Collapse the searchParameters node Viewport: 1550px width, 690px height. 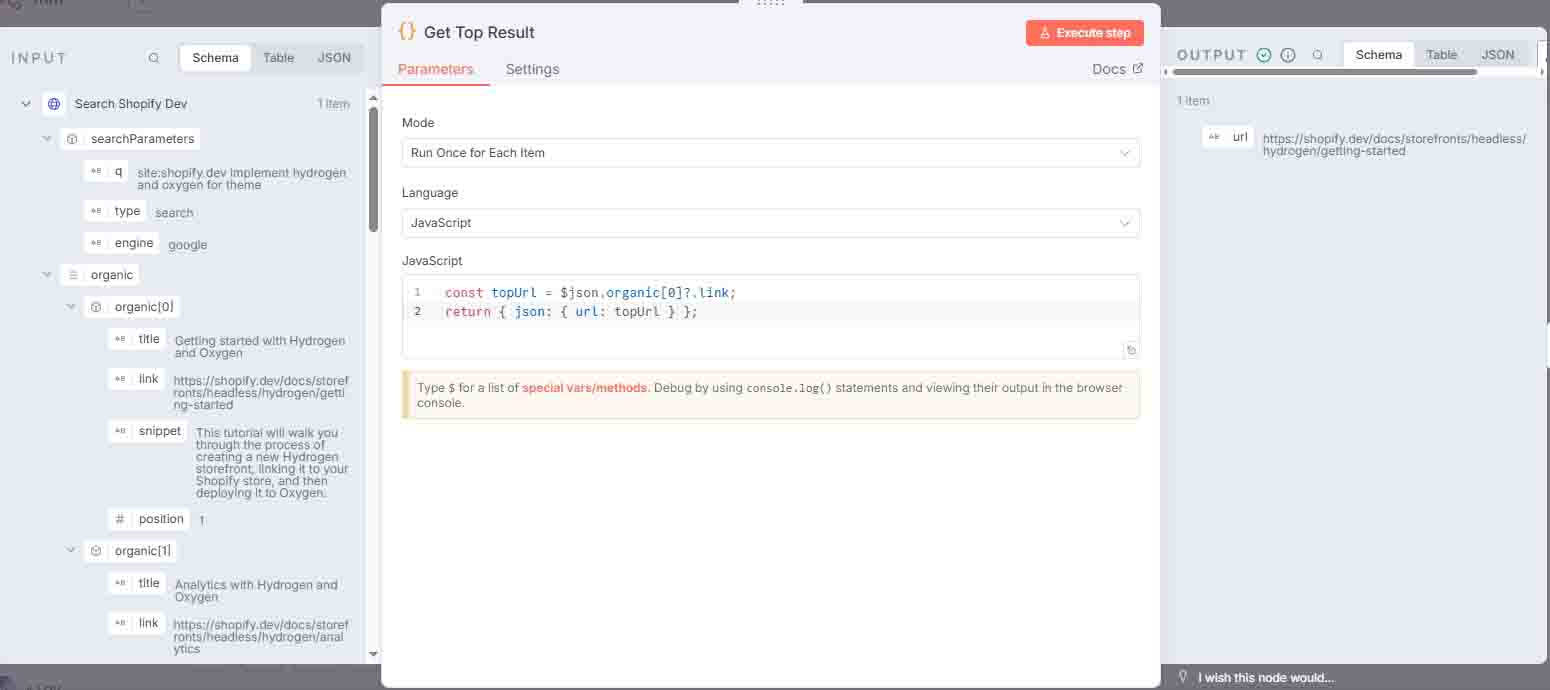click(x=47, y=139)
